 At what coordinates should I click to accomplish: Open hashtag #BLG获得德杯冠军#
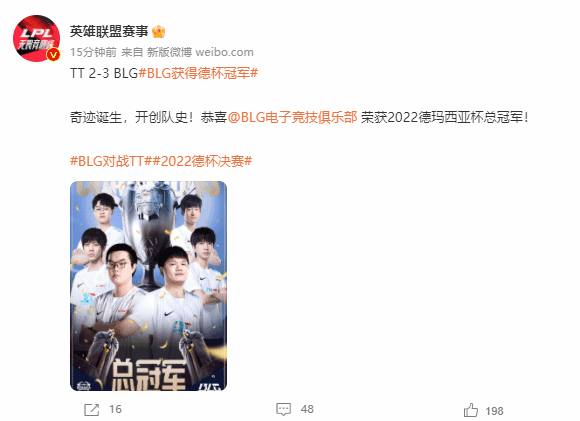198,73
